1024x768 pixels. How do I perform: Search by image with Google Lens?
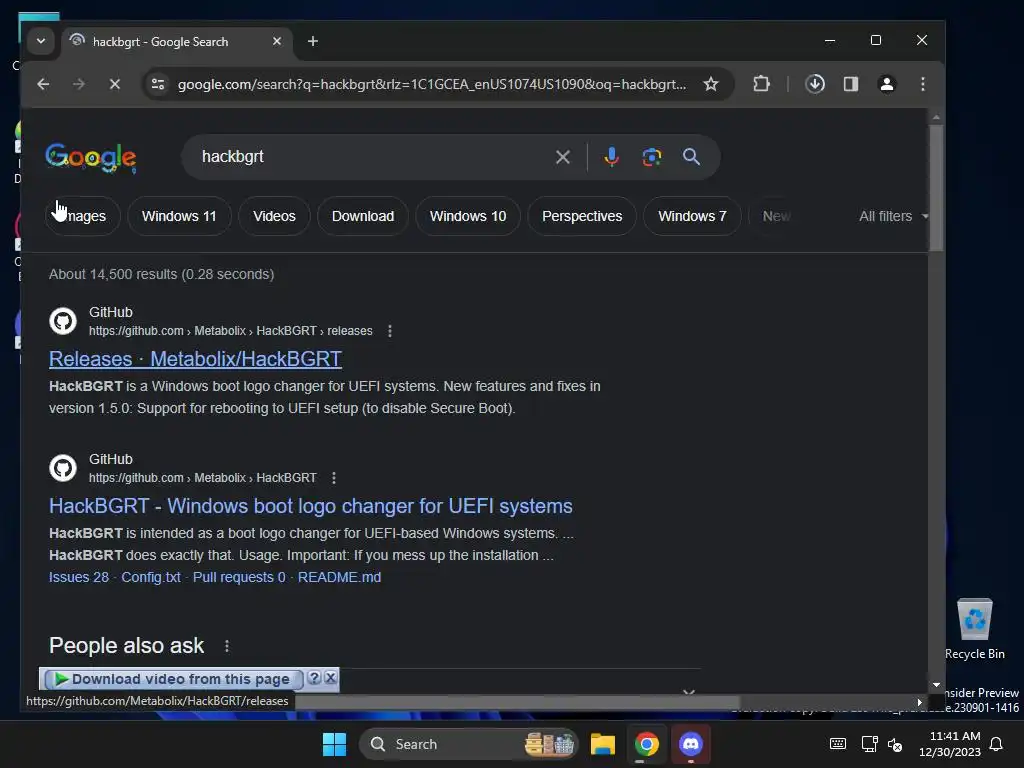[652, 157]
